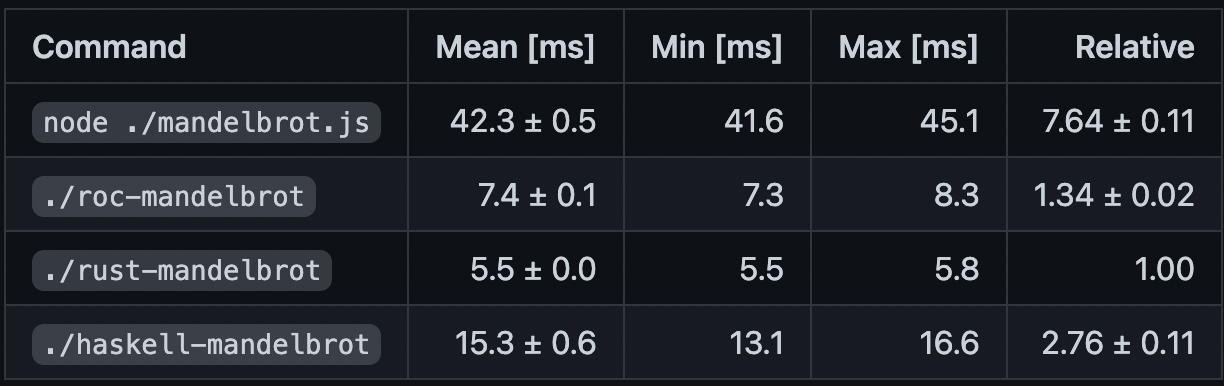Click the node max value 45.1

(x=951, y=122)
